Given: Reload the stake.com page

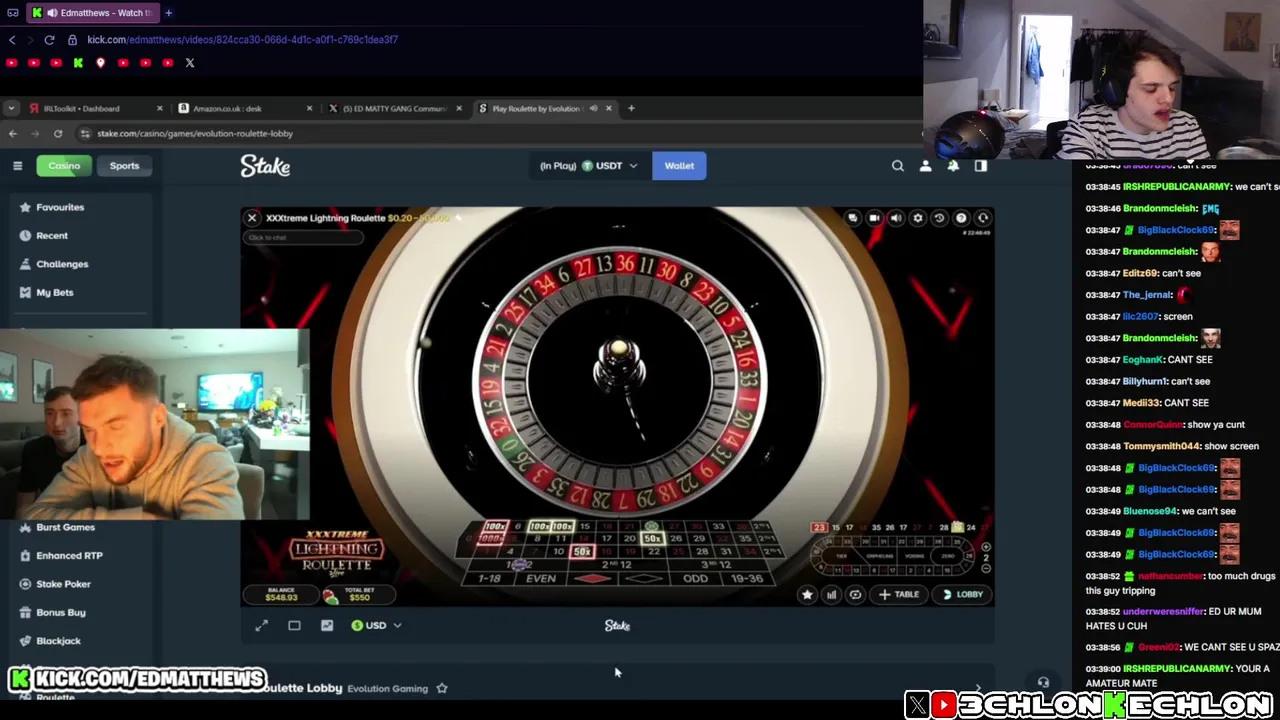Looking at the screenshot, I should pos(58,134).
